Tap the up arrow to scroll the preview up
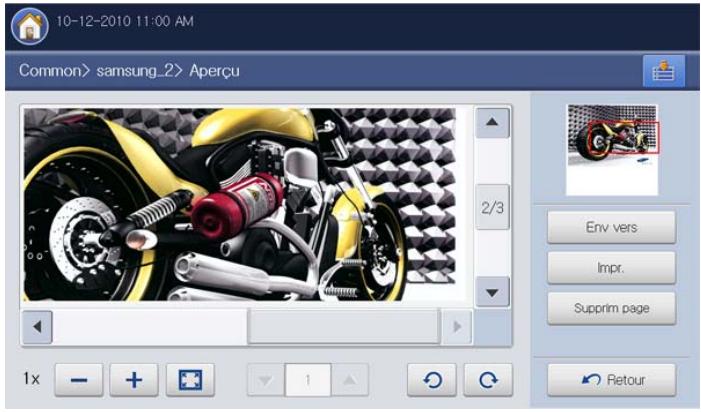The height and width of the screenshot is (412, 701). pos(492,122)
